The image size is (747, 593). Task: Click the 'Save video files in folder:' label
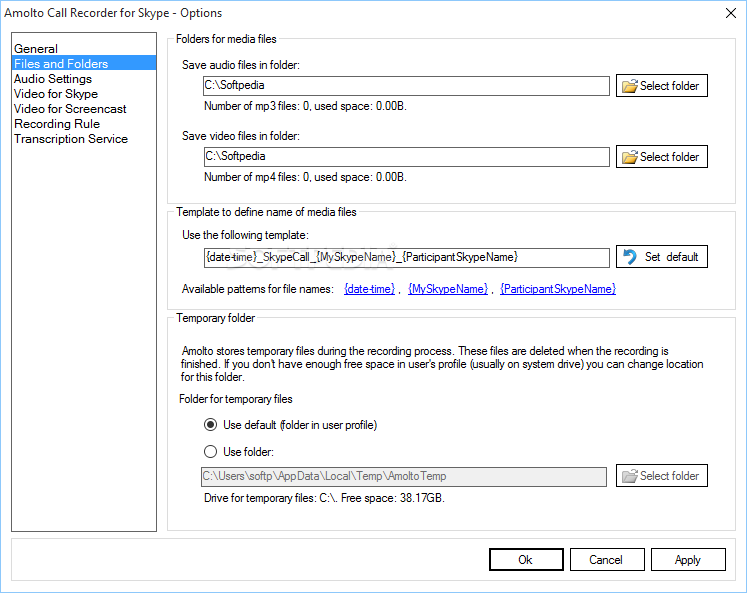click(241, 136)
